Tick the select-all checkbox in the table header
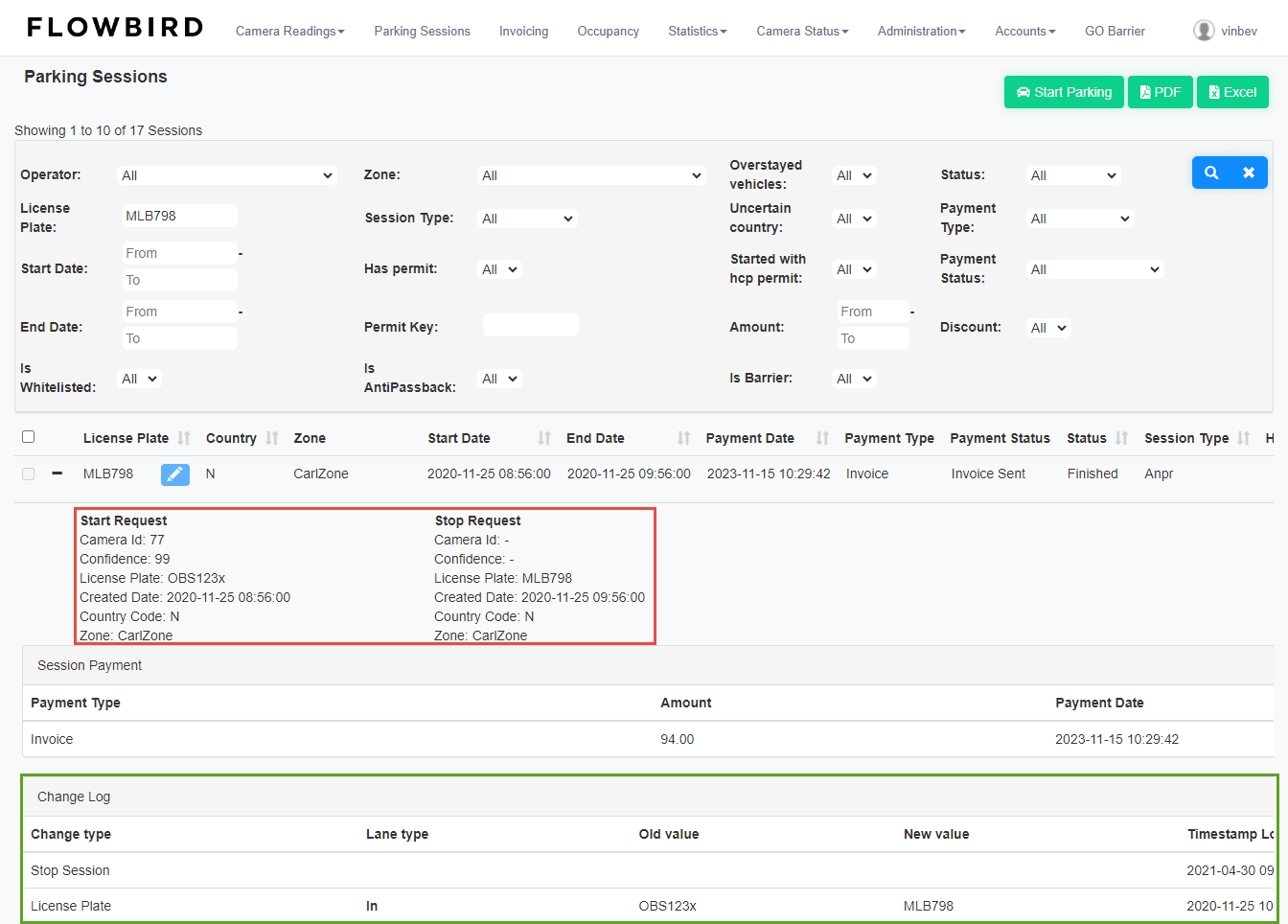 tap(29, 437)
